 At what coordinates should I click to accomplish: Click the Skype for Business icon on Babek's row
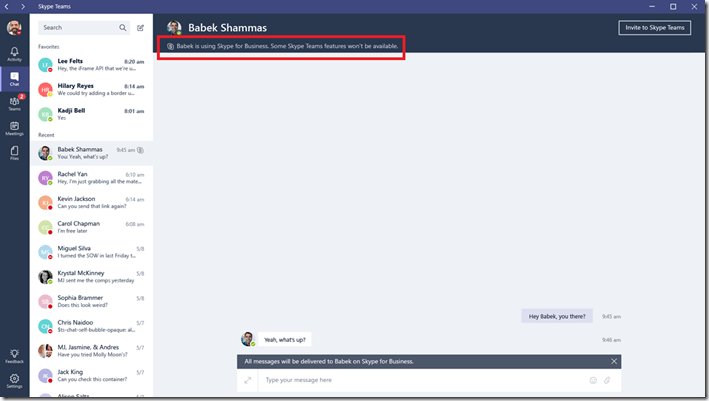click(141, 150)
